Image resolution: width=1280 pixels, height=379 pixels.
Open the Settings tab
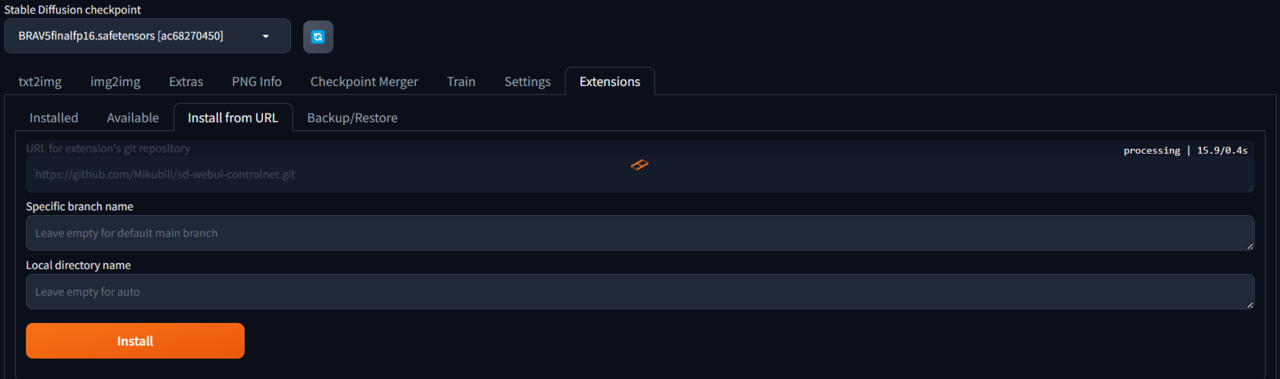527,82
